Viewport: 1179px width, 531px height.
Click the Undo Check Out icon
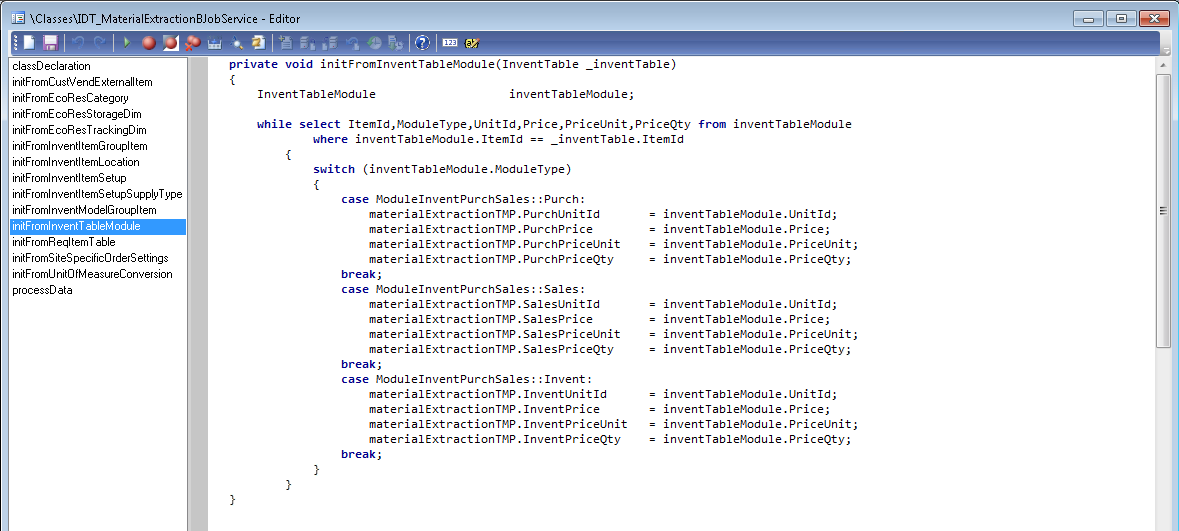[351, 43]
